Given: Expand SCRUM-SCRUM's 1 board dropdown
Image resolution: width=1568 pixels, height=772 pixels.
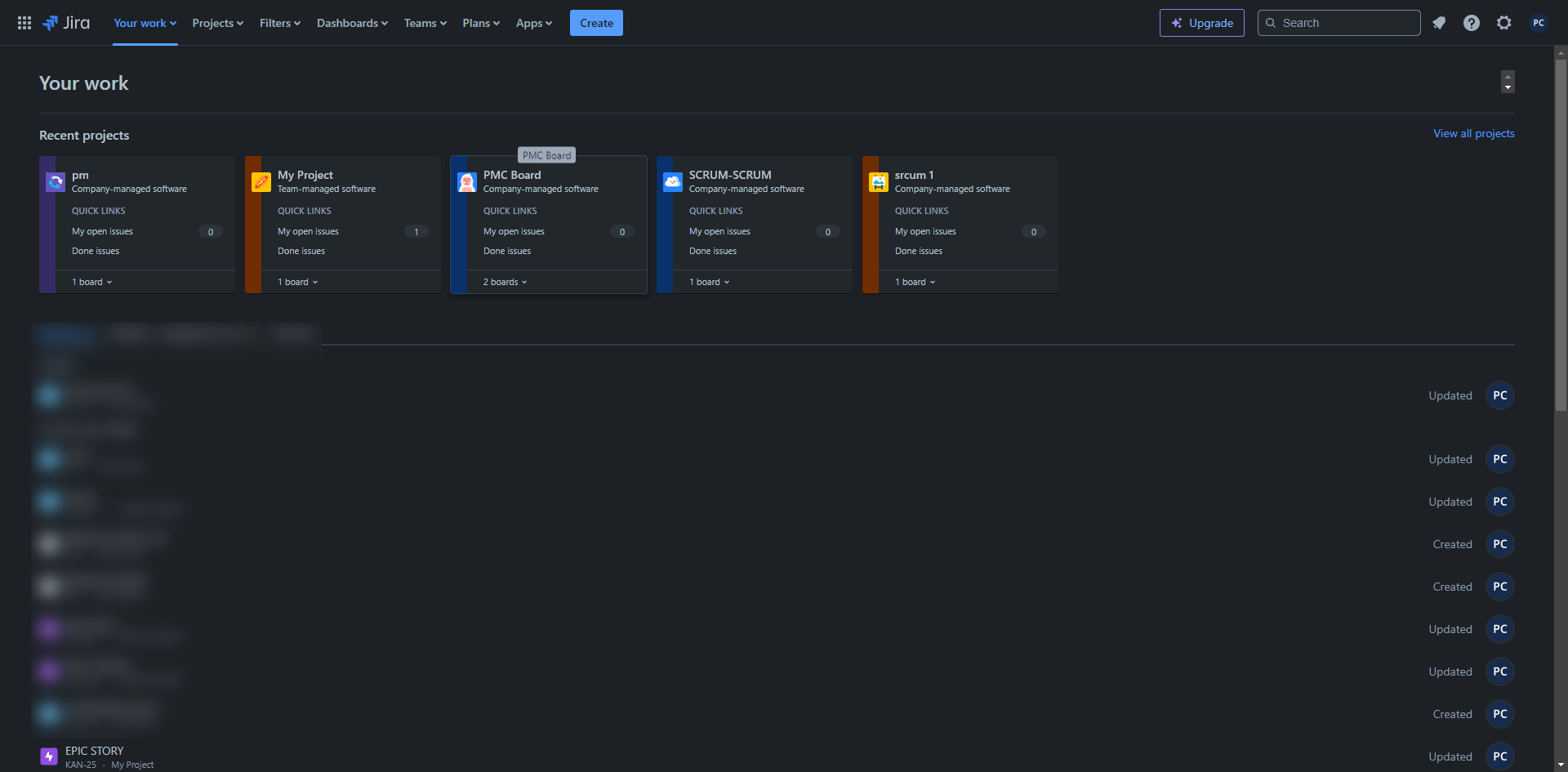Looking at the screenshot, I should pyautogui.click(x=710, y=282).
